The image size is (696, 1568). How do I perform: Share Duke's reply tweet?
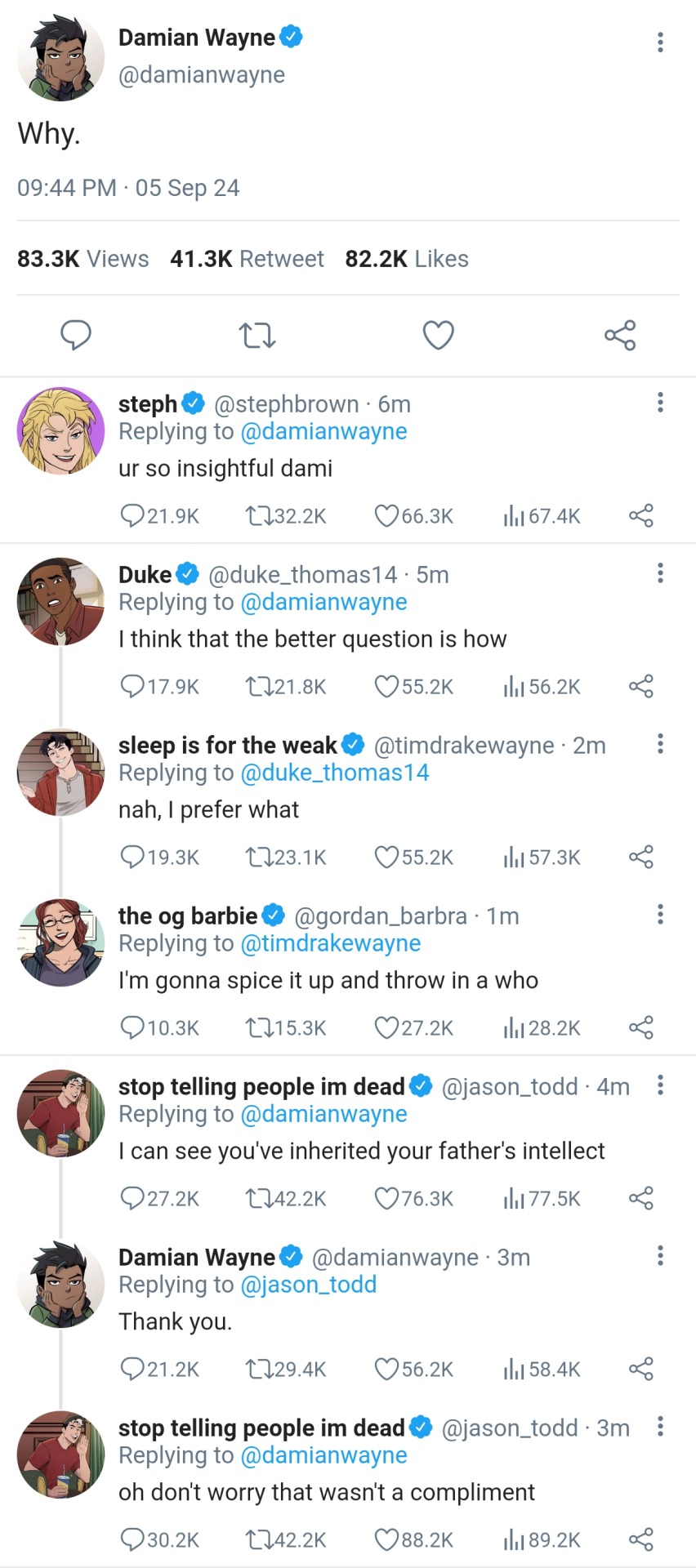641,686
